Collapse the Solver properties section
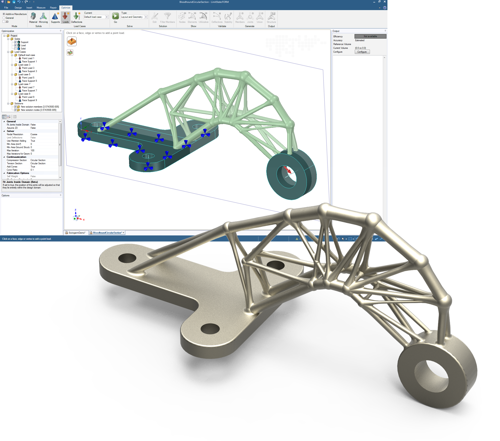Image resolution: width=500 pixels, height=441 pixels. pos(4,131)
